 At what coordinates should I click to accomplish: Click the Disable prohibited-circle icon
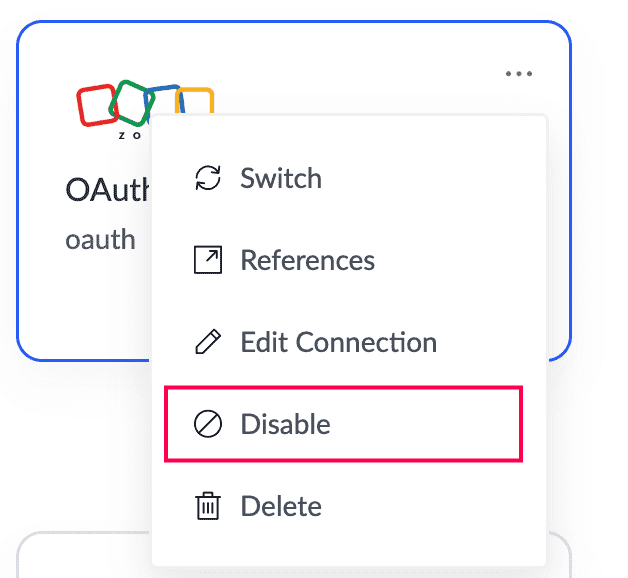(207, 425)
